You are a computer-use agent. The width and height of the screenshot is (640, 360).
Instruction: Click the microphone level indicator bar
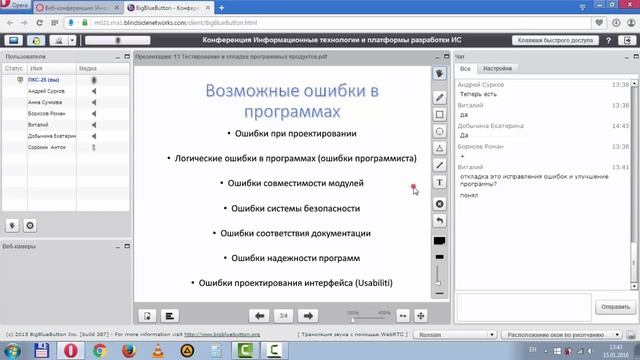[118, 40]
